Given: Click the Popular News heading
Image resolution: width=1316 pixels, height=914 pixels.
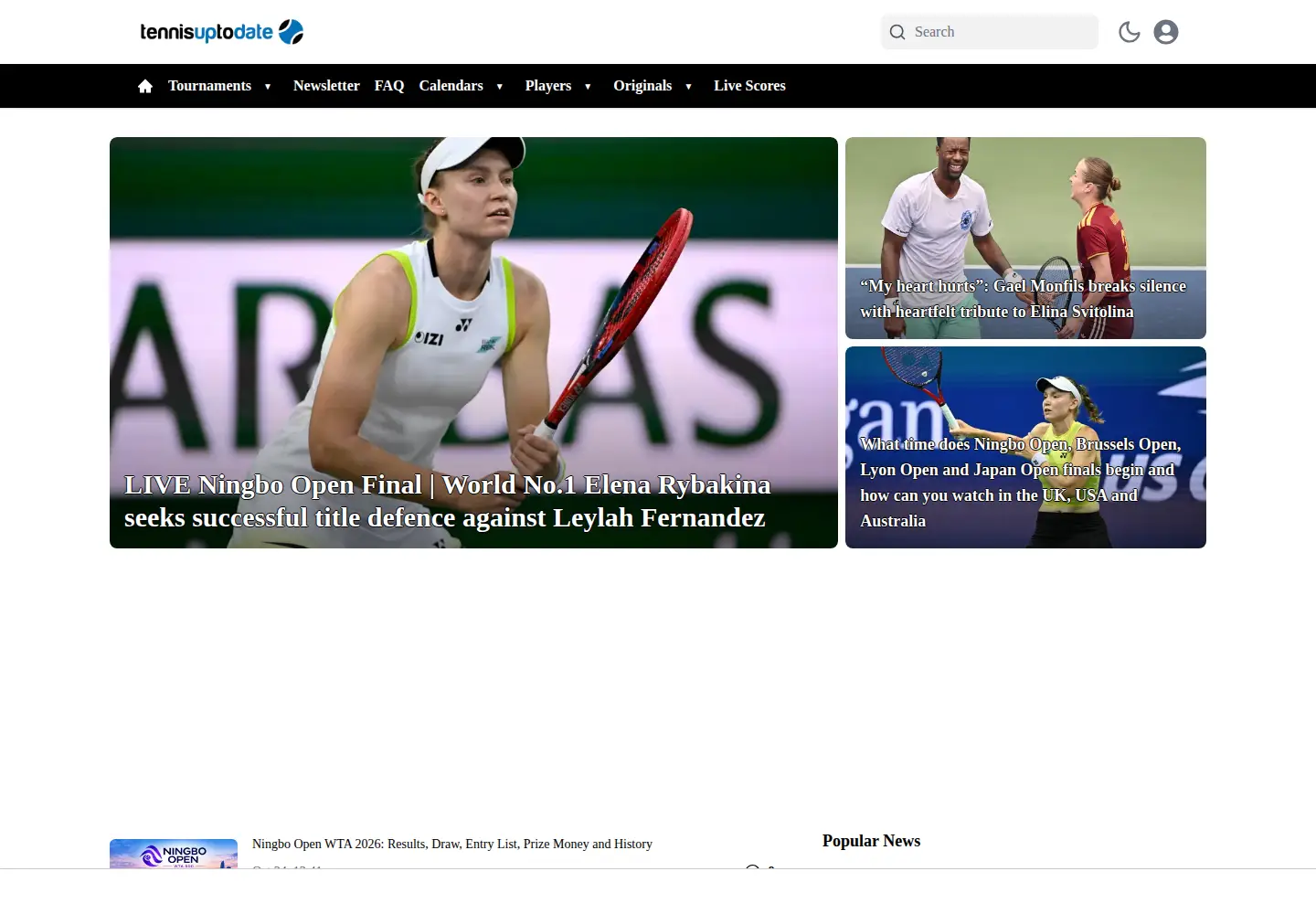Looking at the screenshot, I should click(871, 841).
